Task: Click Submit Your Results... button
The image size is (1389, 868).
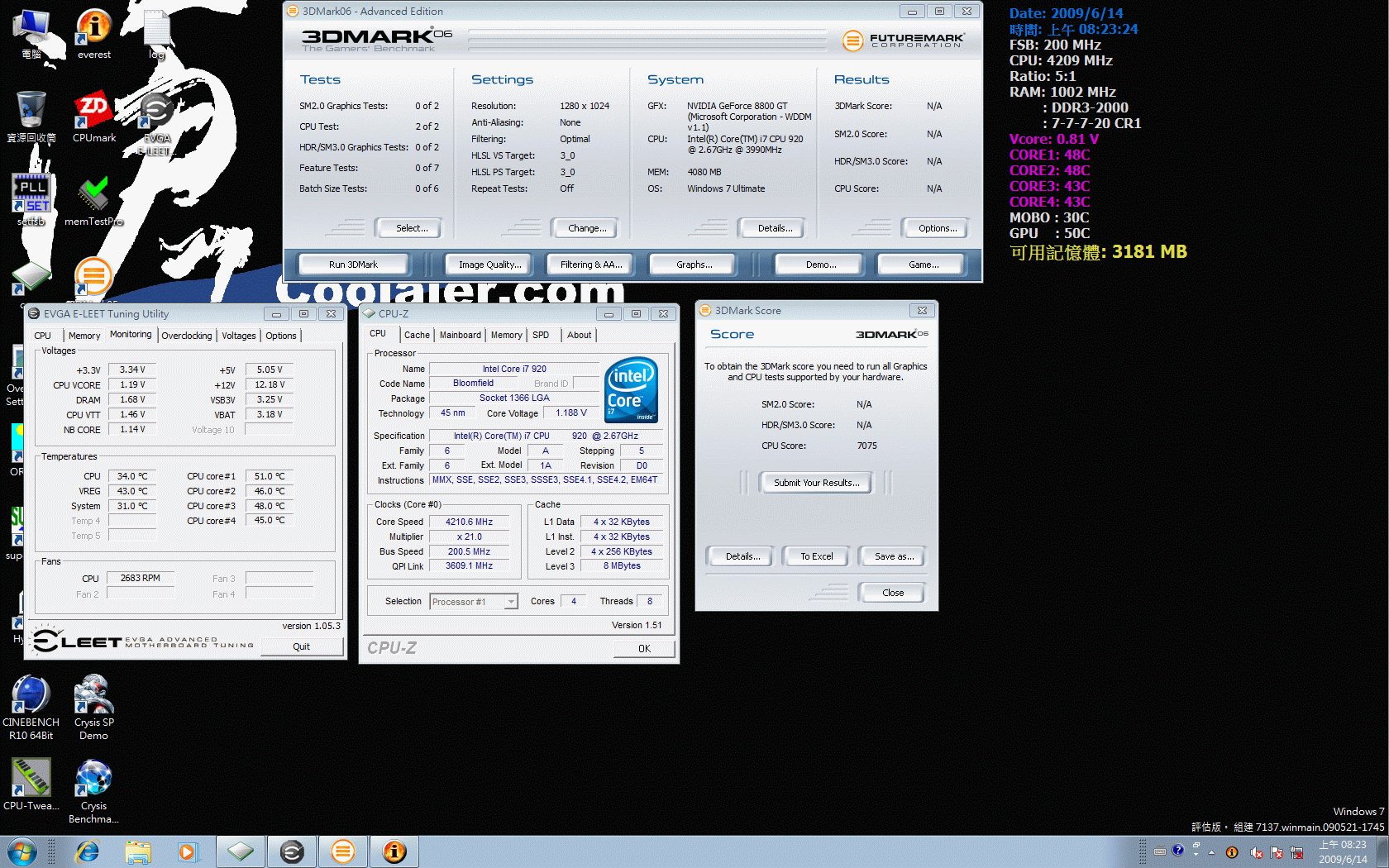Action: click(x=815, y=483)
